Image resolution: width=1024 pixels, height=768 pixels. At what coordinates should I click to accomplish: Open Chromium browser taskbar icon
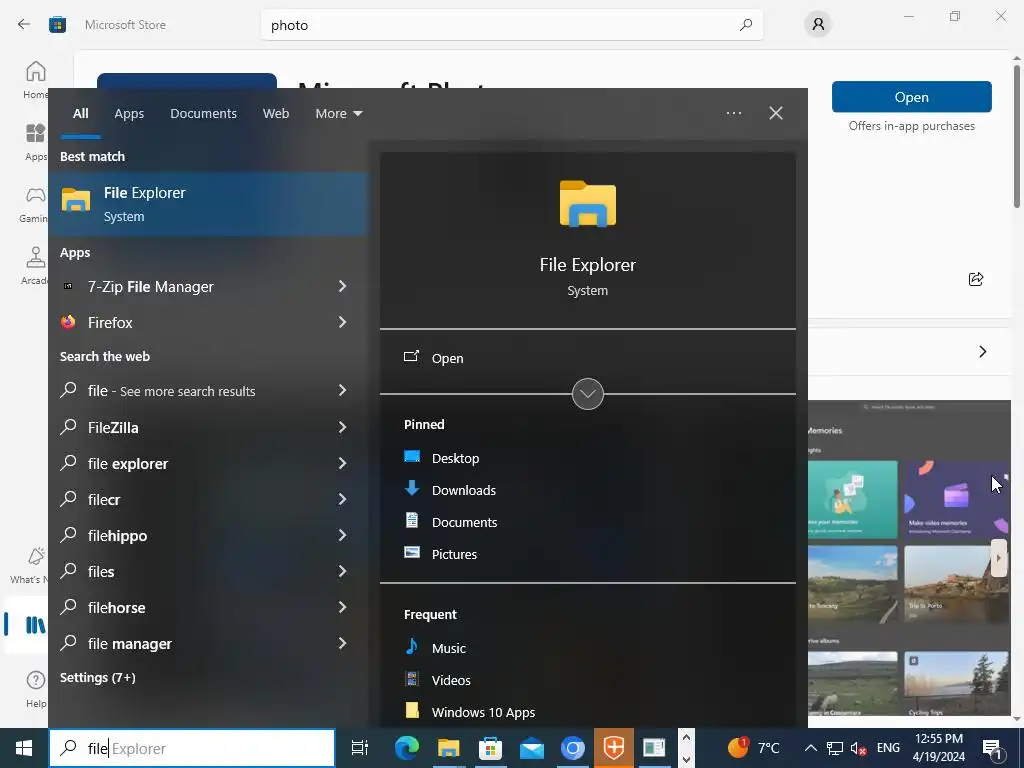coord(573,748)
